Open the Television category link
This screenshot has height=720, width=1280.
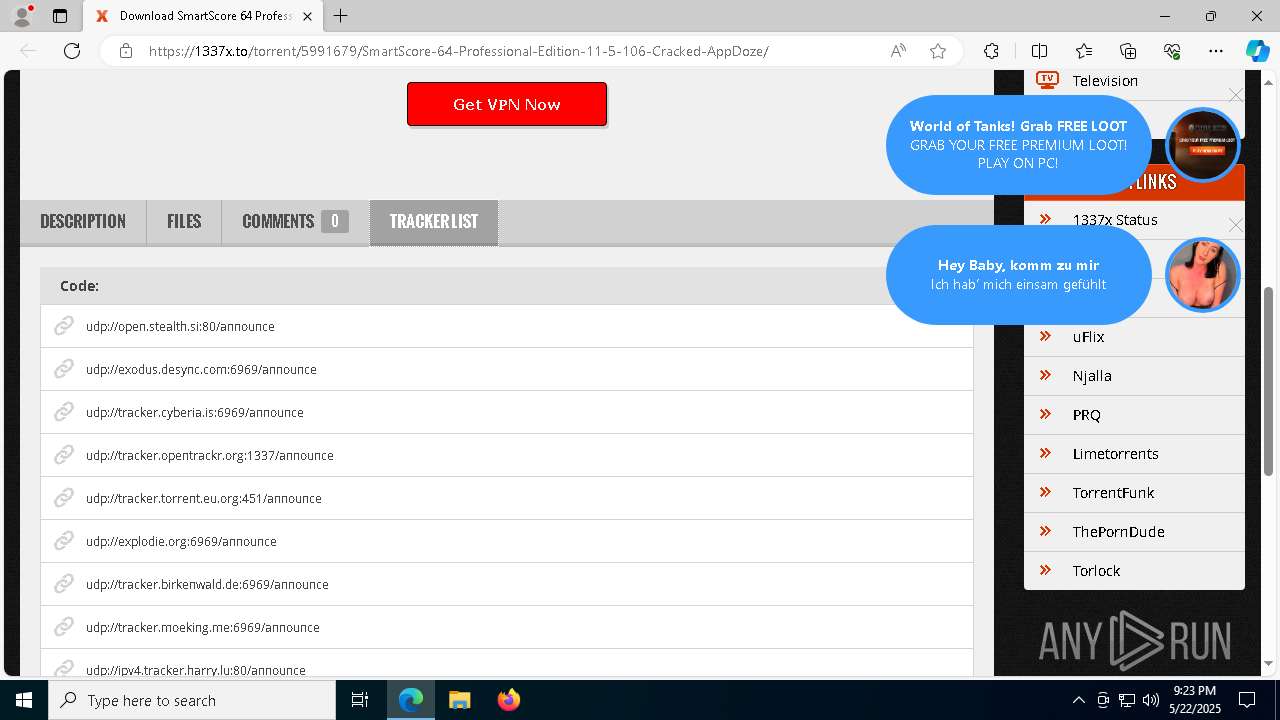(x=1105, y=81)
